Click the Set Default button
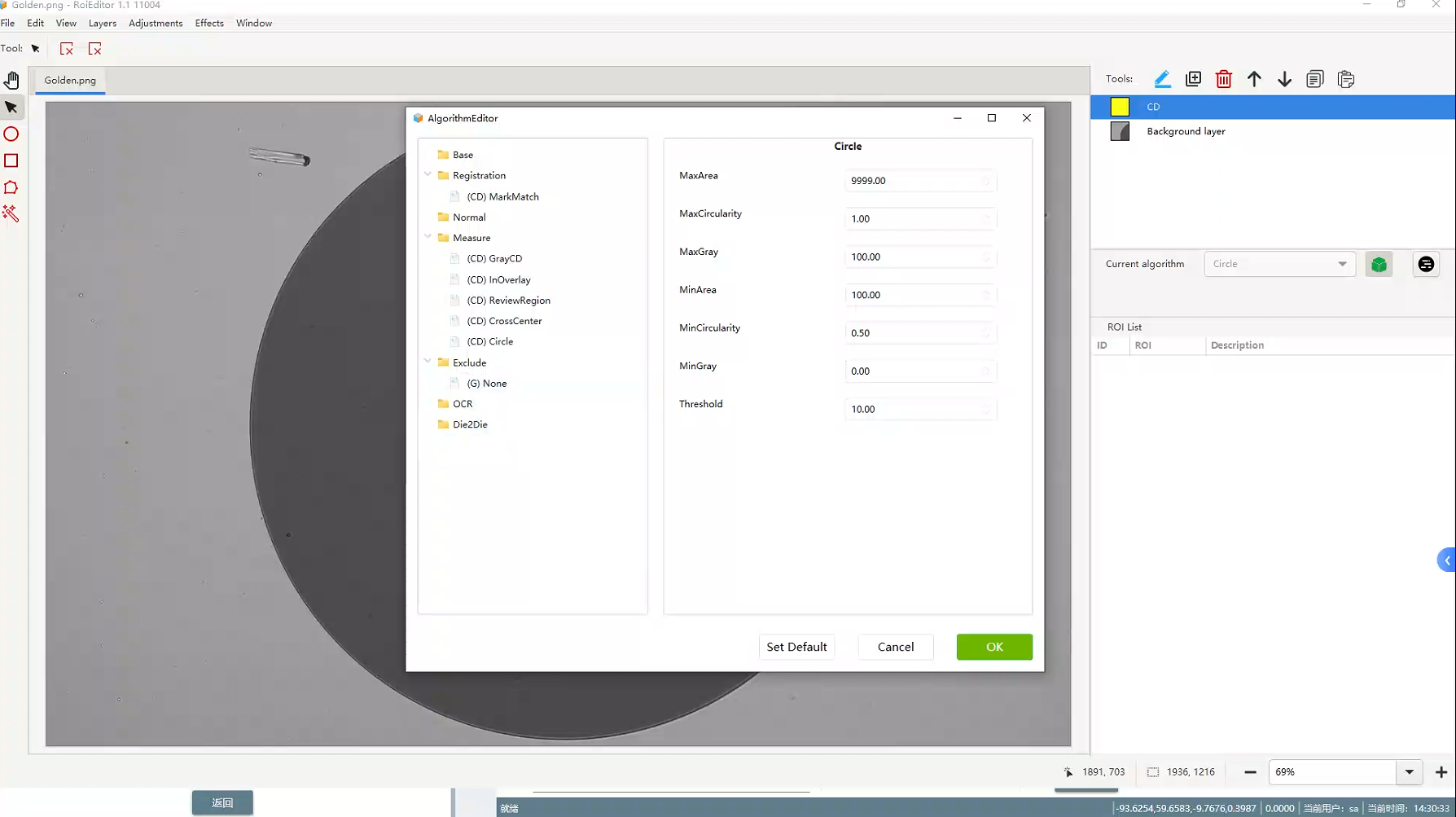This screenshot has height=817, width=1456. point(796,647)
